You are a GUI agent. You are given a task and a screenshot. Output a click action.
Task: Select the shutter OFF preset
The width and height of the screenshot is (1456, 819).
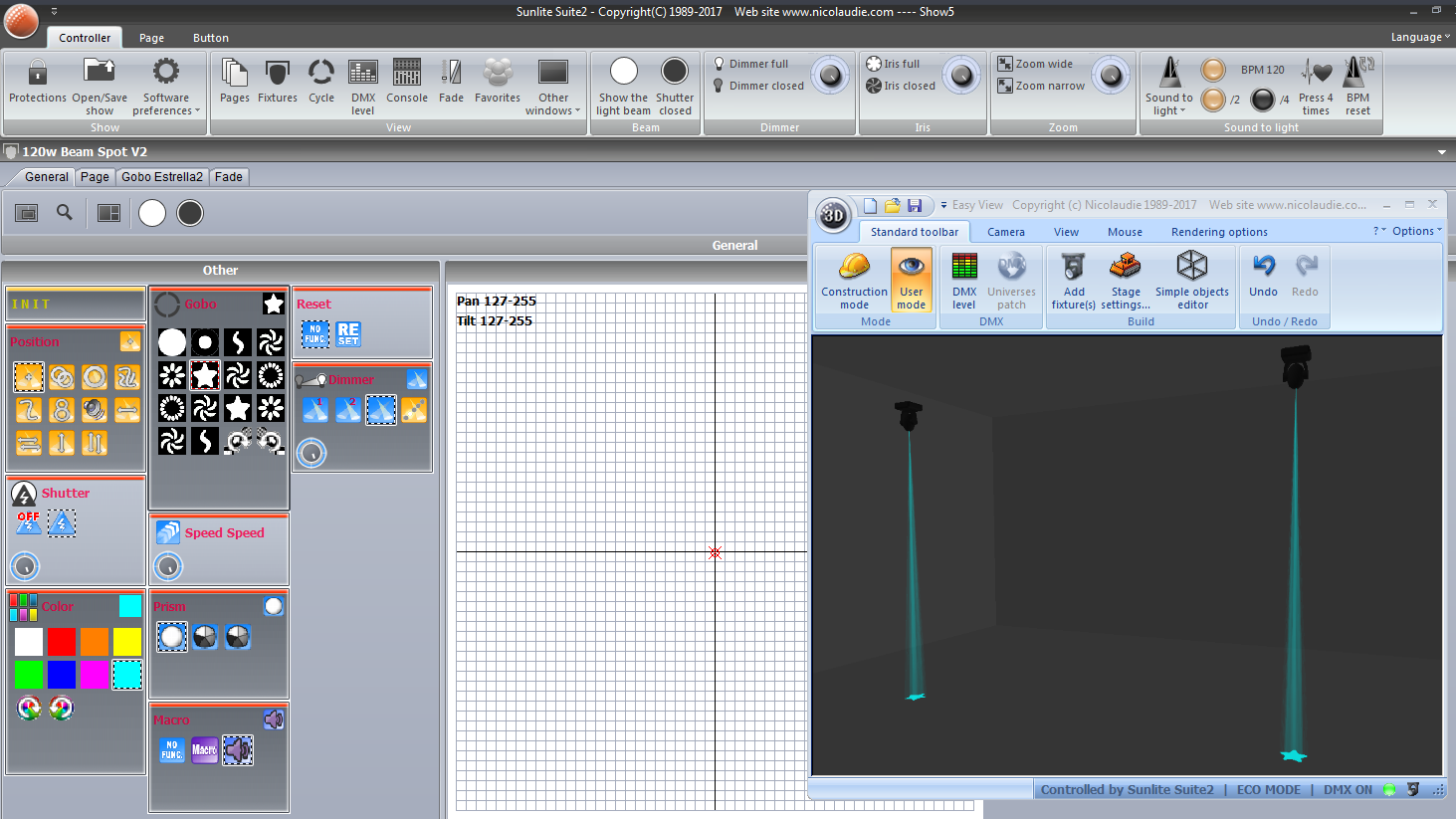pos(29,522)
